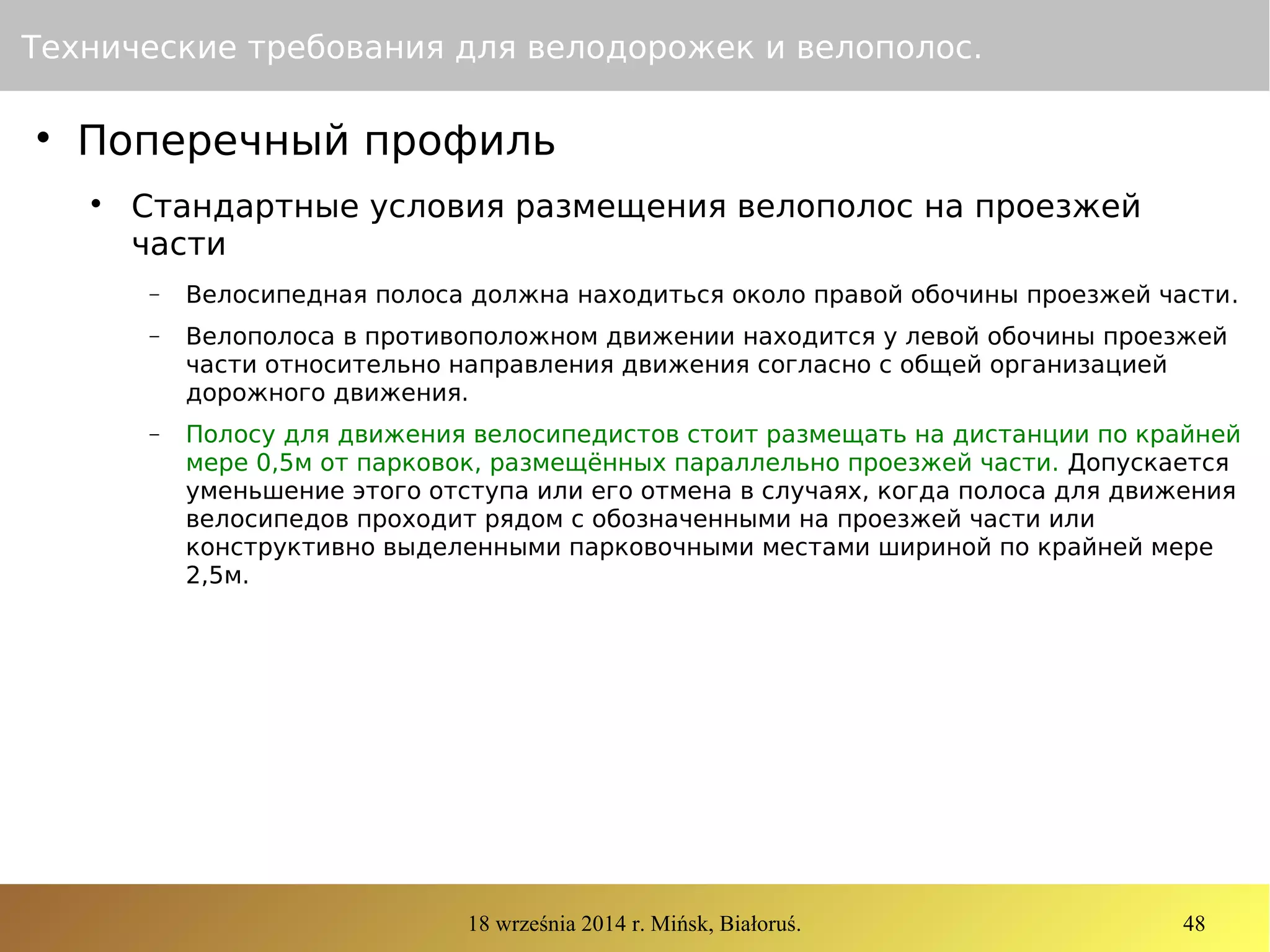Image resolution: width=1270 pixels, height=952 pixels.
Task: Click the slide title about велодорожек и велополос
Action: (501, 48)
